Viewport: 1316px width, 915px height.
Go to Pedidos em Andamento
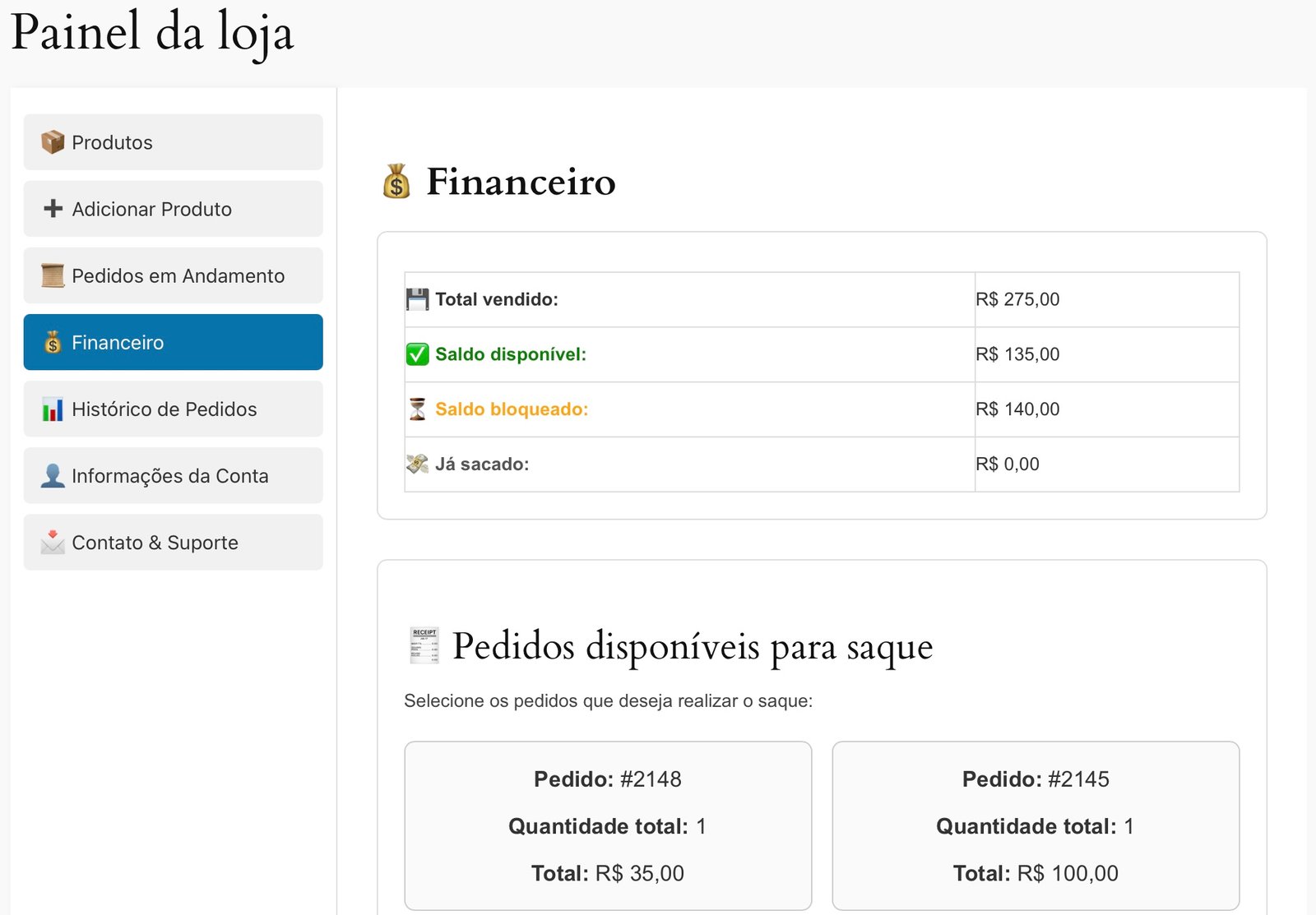pyautogui.click(x=174, y=275)
